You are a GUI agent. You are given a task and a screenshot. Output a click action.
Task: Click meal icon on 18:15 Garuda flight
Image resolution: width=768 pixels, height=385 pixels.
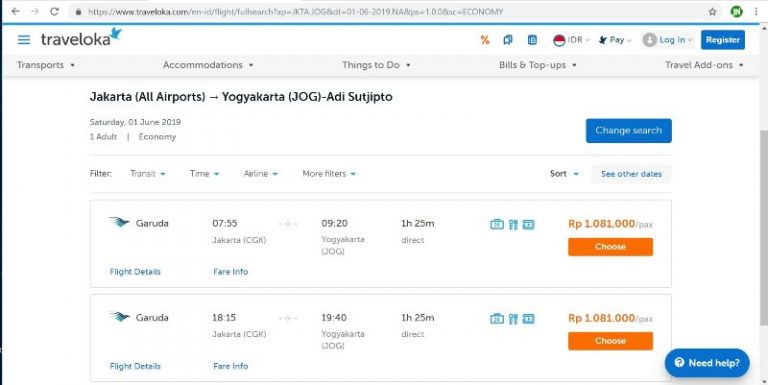point(513,319)
